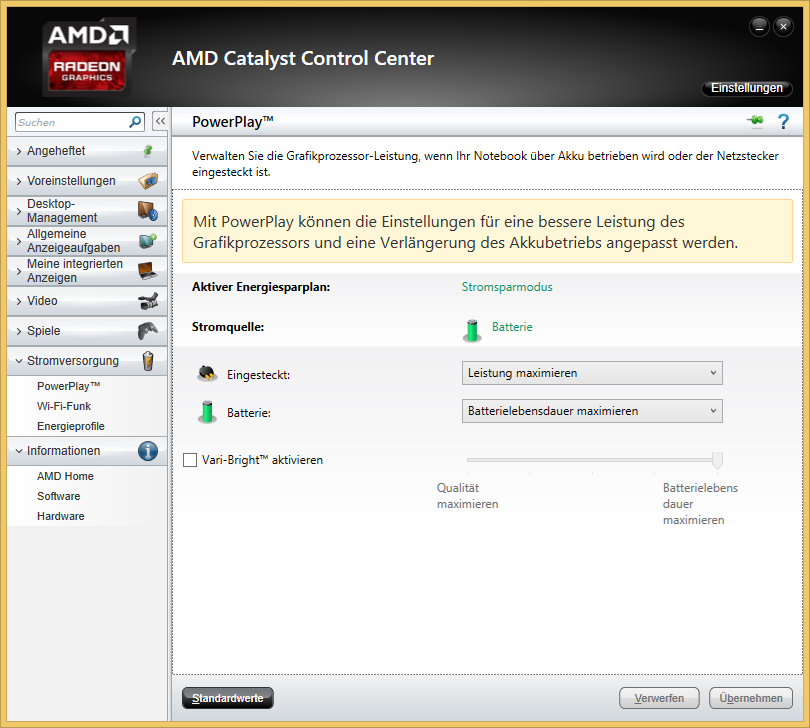Click the Desktop-Management monitor icon
This screenshot has height=728, width=810.
click(x=147, y=211)
